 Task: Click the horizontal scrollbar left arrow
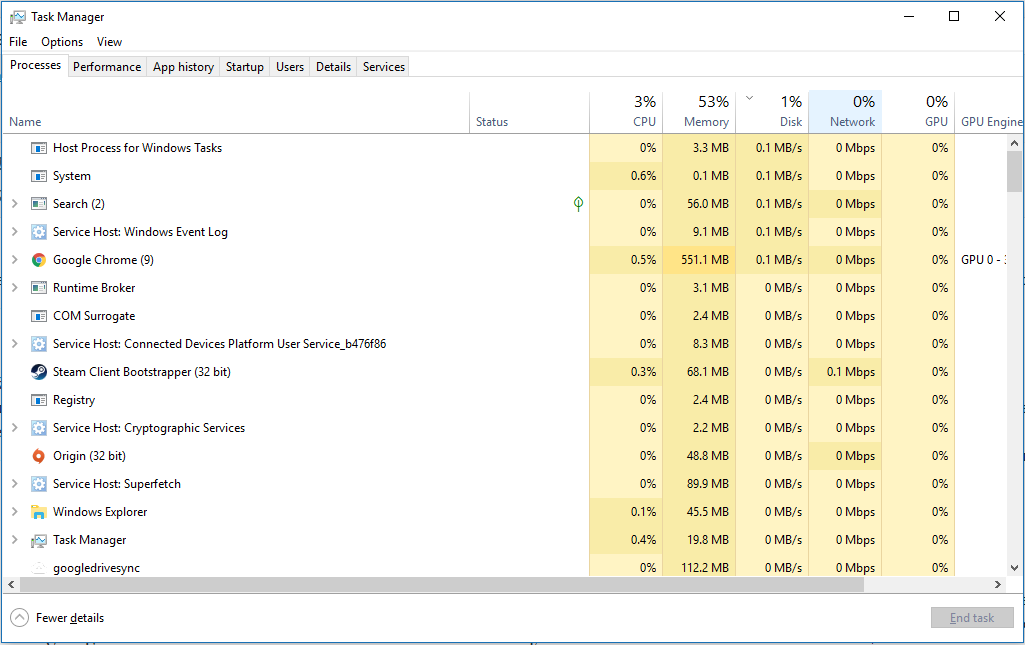[11, 584]
